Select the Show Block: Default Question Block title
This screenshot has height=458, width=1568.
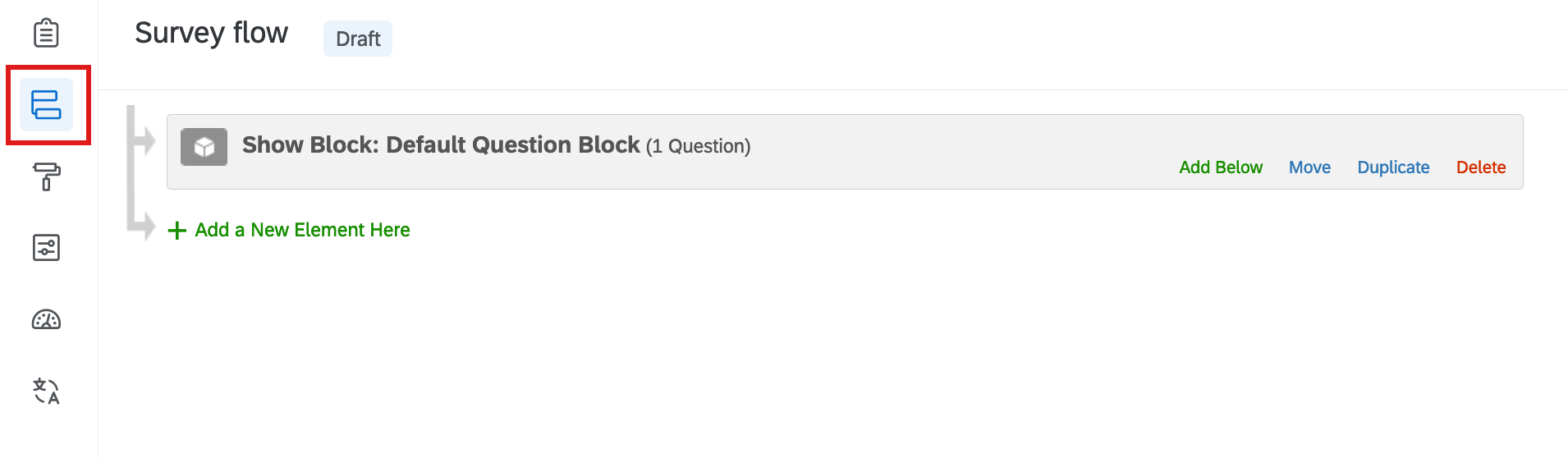click(441, 144)
